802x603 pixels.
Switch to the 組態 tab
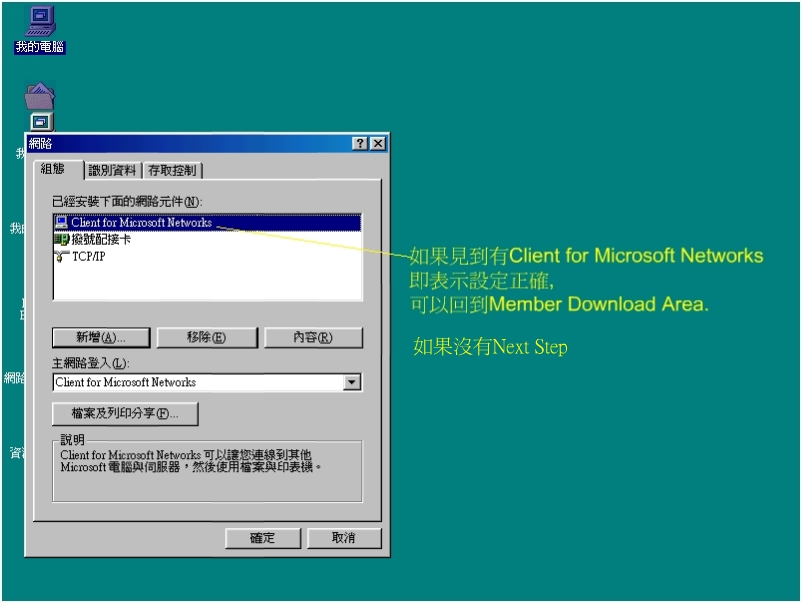pos(58,169)
